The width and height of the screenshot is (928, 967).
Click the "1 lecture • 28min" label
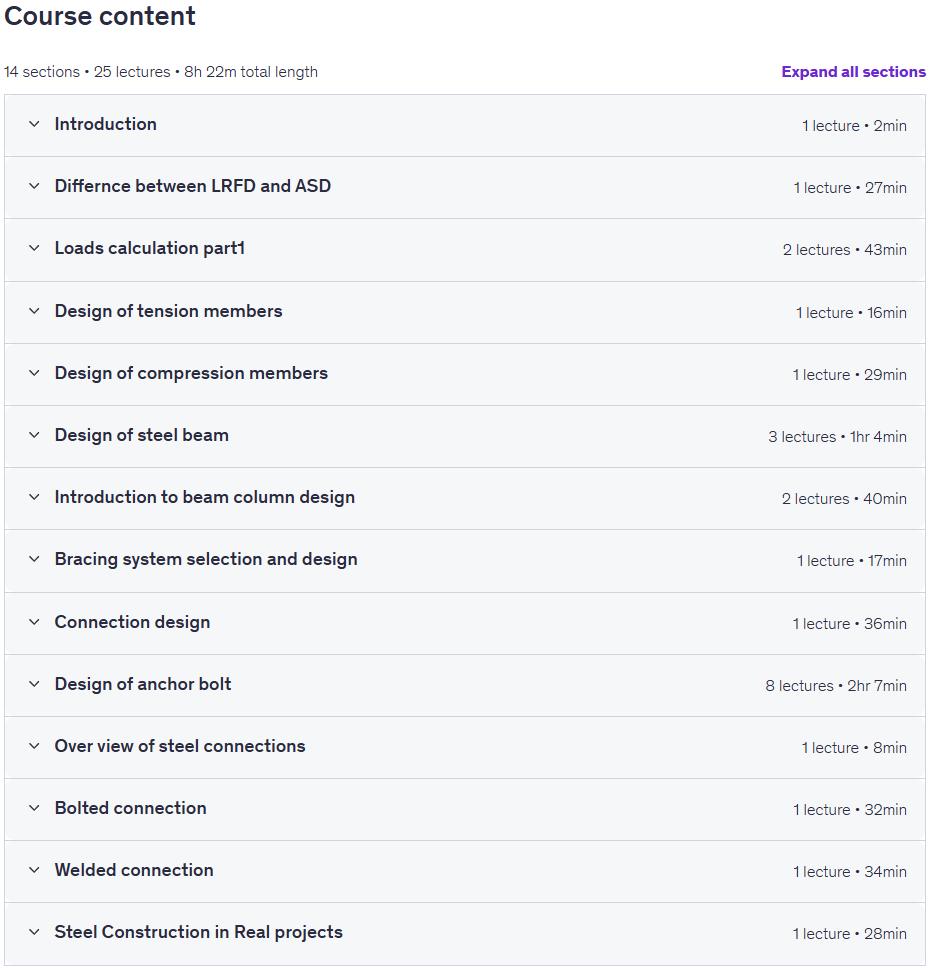pyautogui.click(x=850, y=934)
